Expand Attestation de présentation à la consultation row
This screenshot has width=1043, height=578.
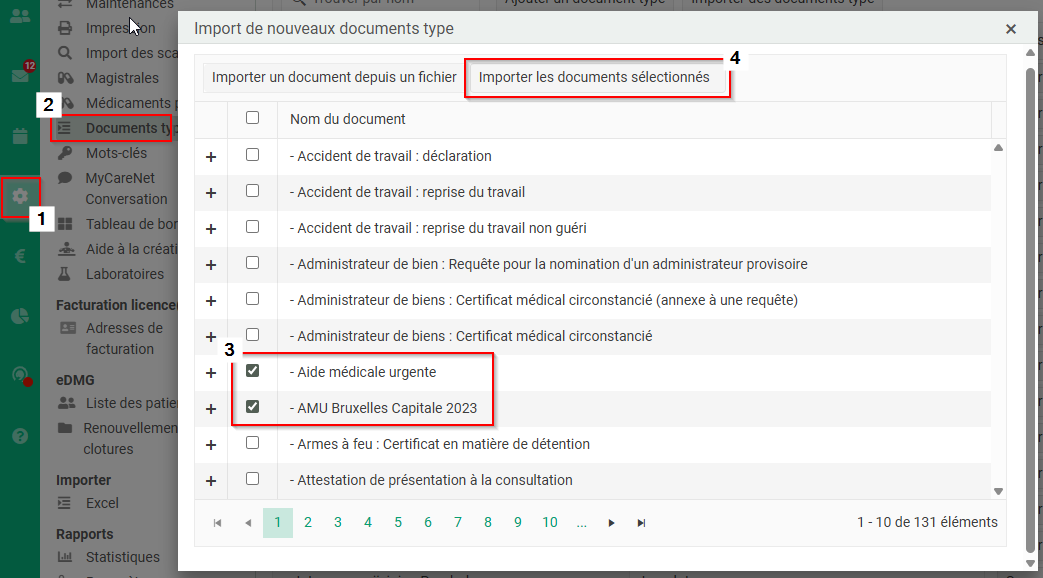coord(211,481)
